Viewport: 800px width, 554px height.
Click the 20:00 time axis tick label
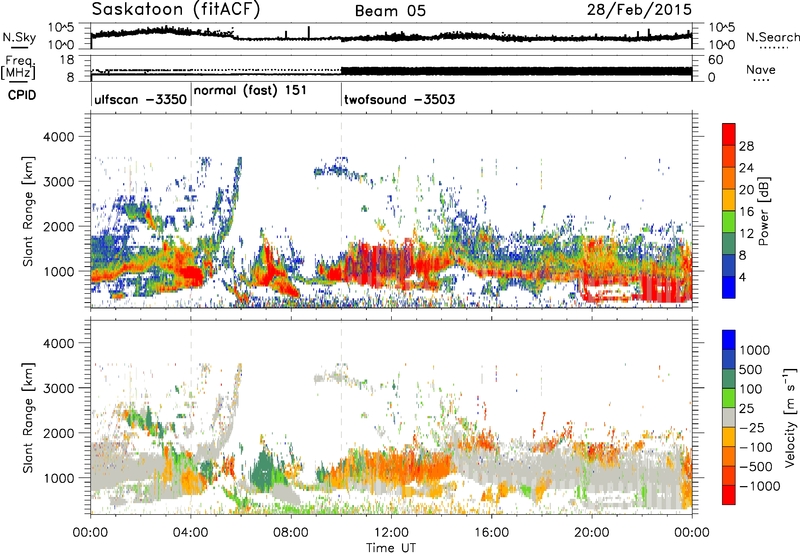tap(591, 533)
